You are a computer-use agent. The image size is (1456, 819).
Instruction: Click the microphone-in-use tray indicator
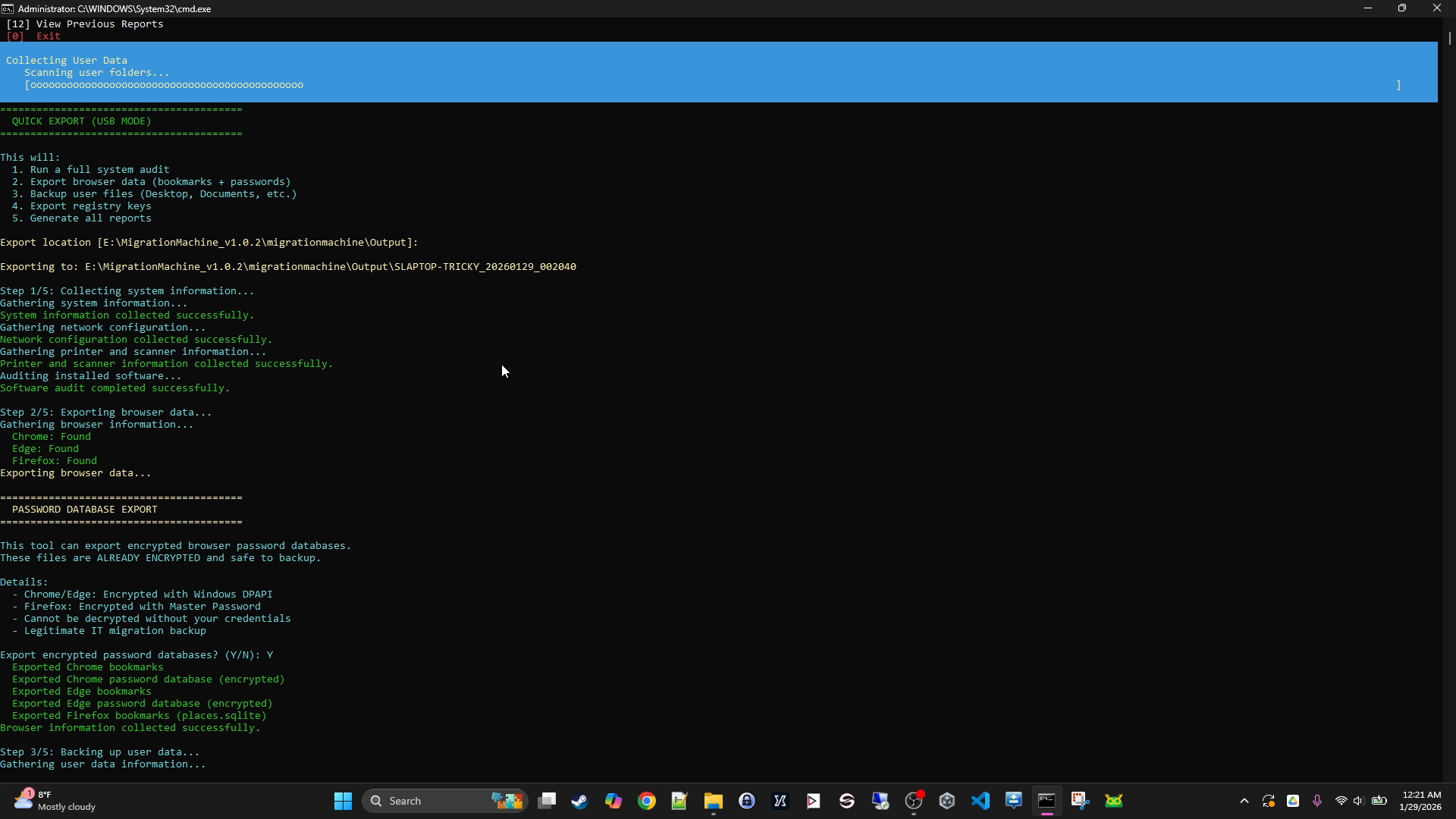1317,801
